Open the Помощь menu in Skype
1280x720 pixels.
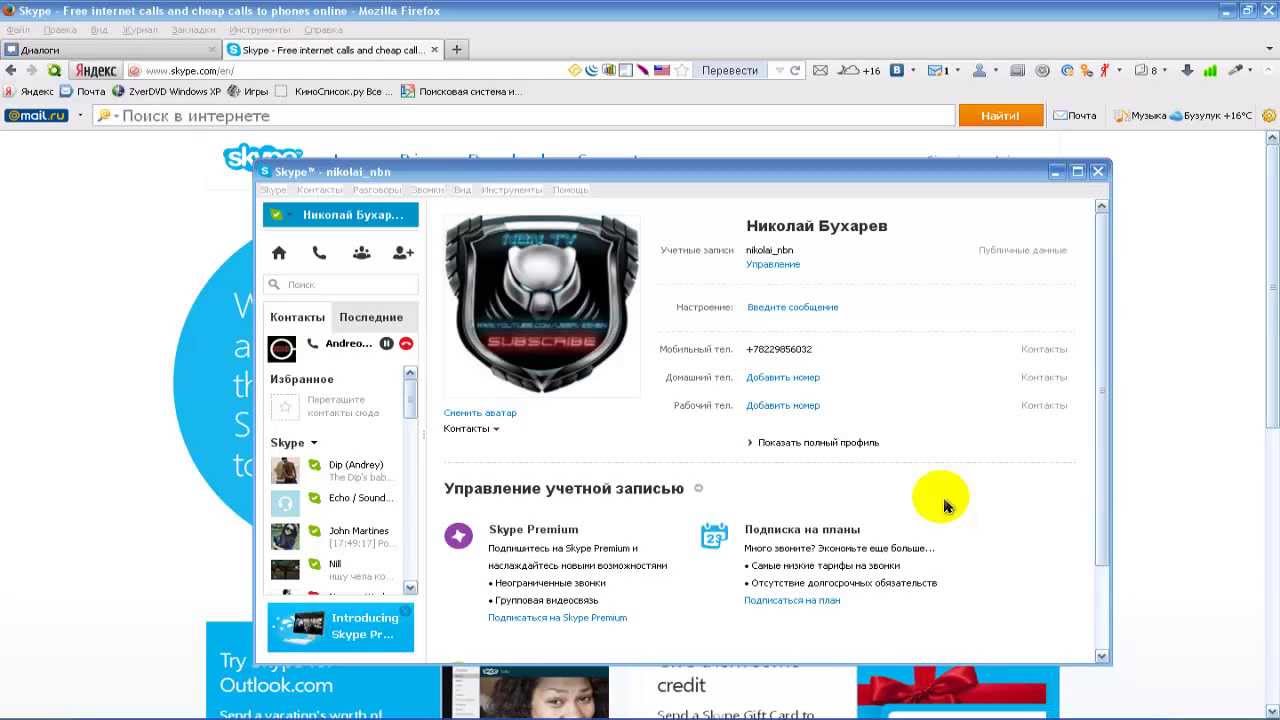[x=570, y=190]
